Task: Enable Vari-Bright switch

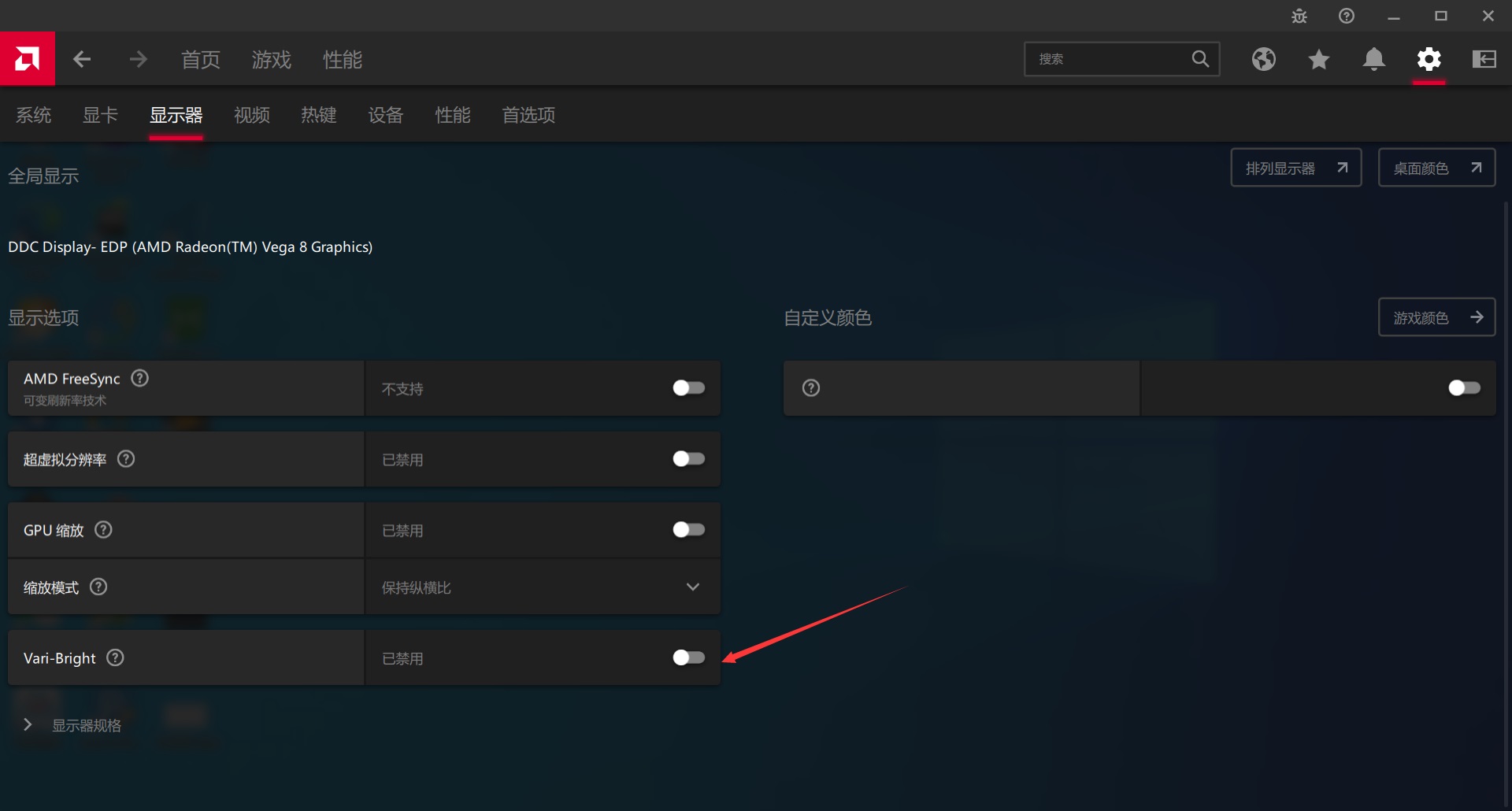Action: point(689,657)
